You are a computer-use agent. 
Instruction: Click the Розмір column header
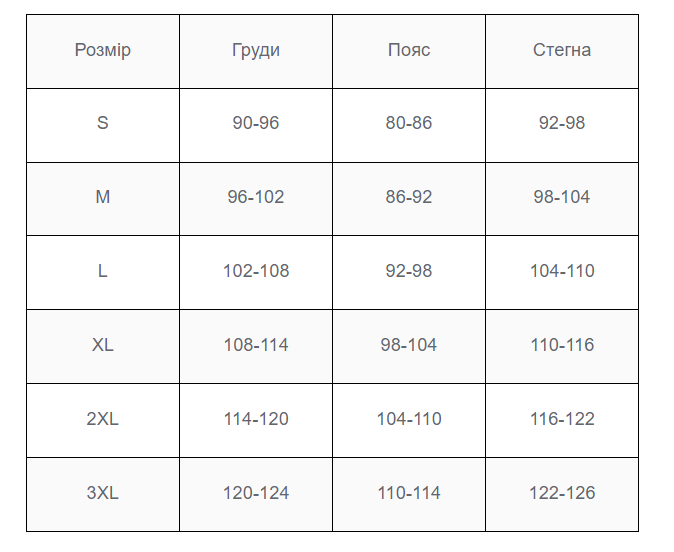(x=103, y=50)
